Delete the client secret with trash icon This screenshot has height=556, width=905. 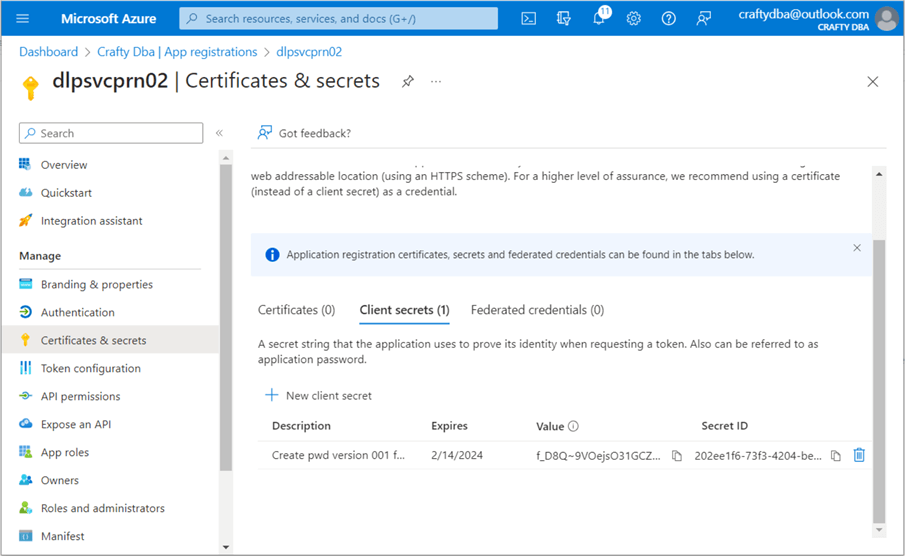[x=859, y=455]
